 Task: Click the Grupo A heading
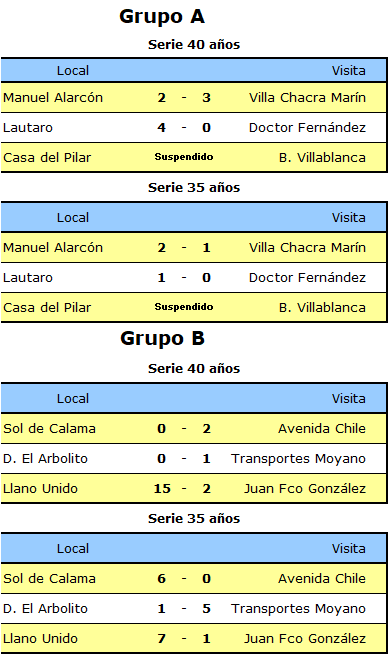pyautogui.click(x=162, y=17)
